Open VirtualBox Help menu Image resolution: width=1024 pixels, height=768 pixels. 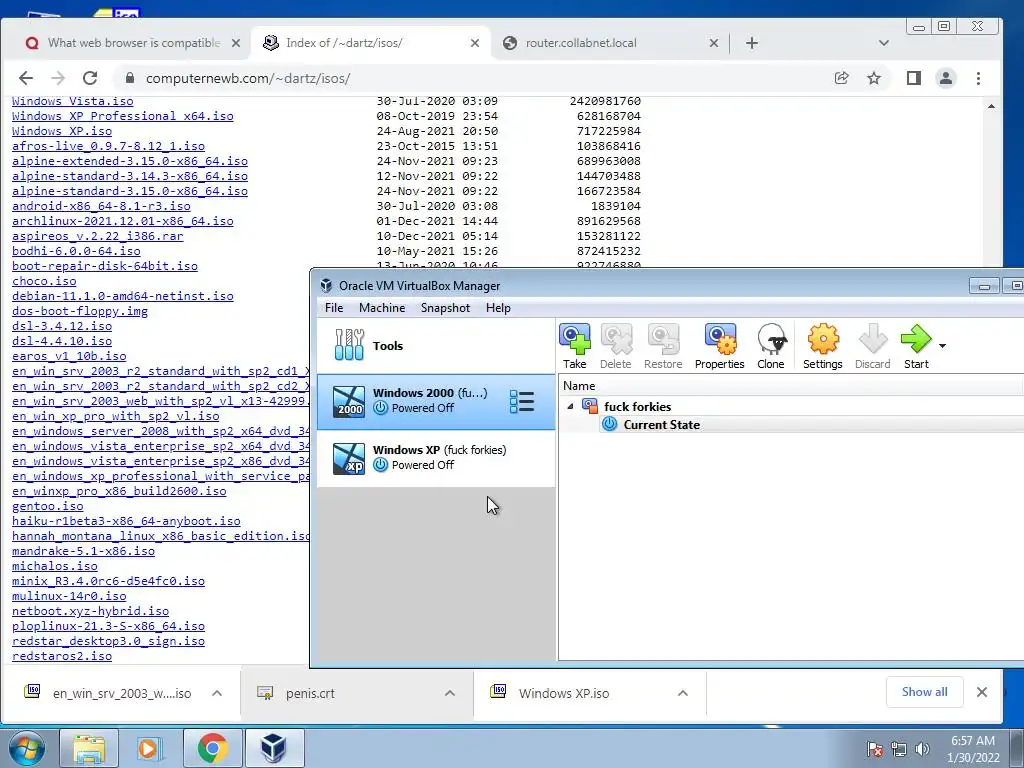click(498, 308)
